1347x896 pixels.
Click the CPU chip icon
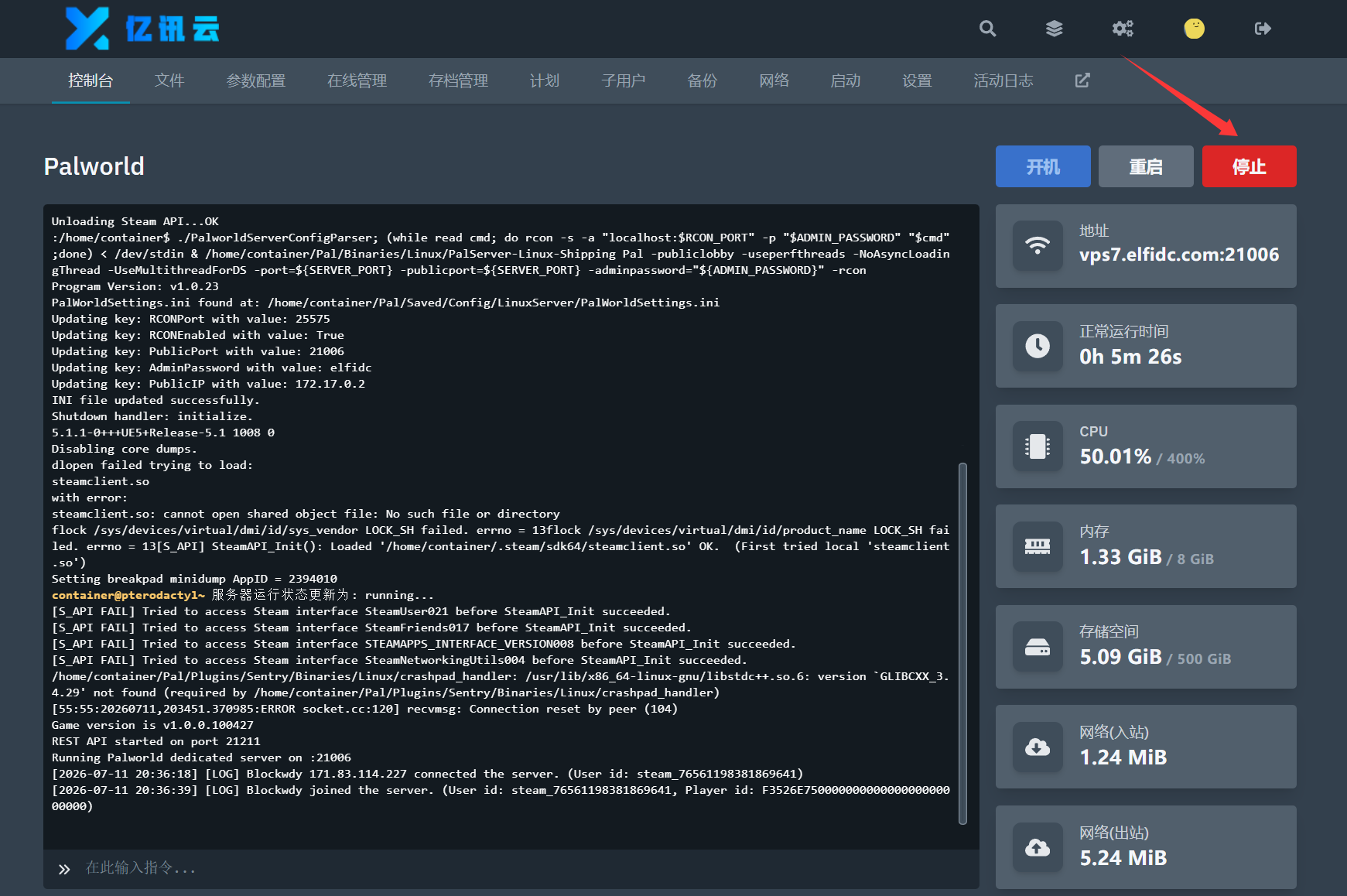pos(1038,446)
